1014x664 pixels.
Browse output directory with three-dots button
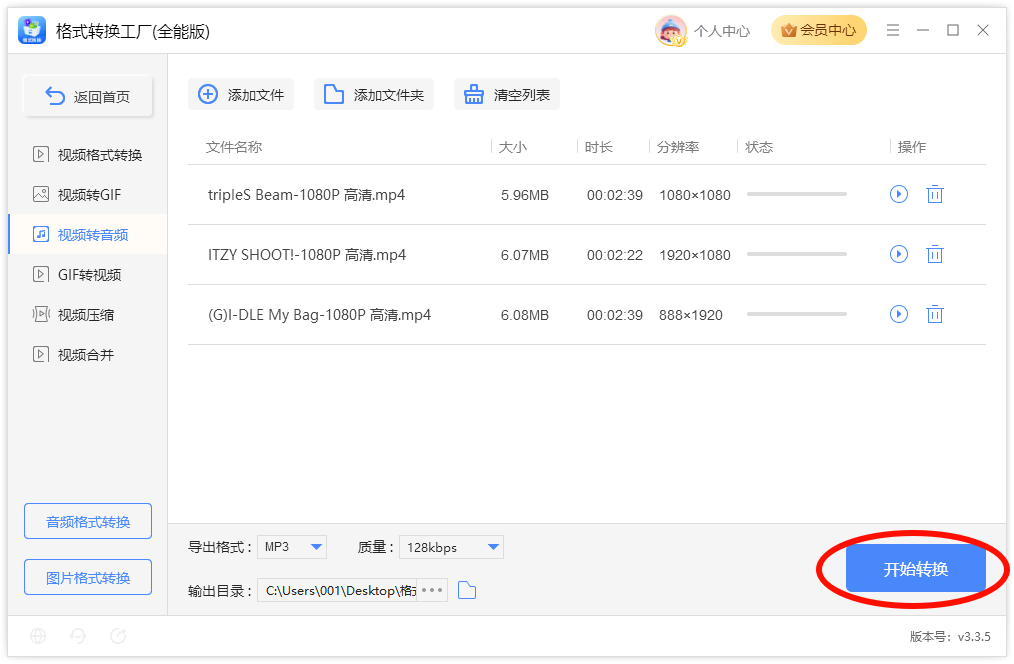432,590
